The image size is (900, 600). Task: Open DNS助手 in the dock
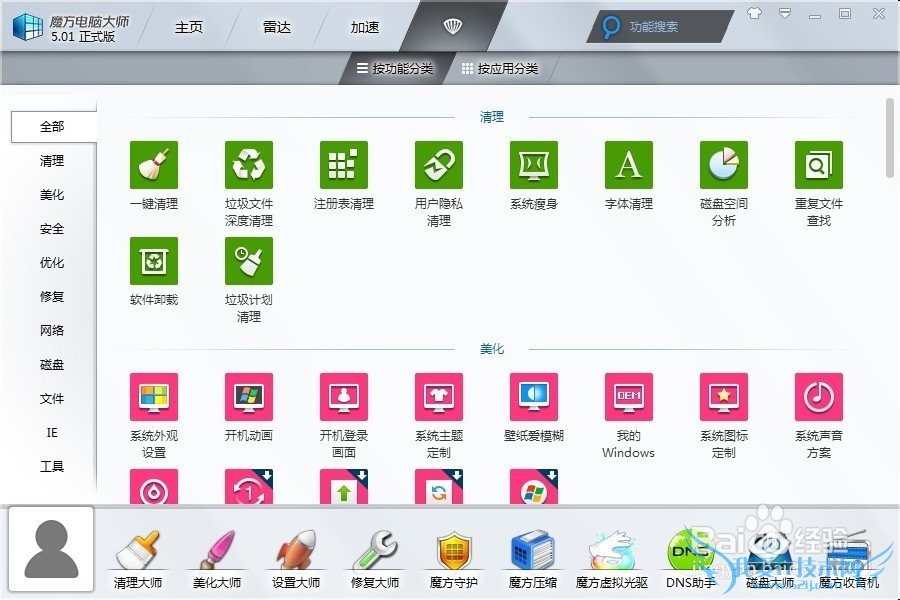[x=690, y=559]
